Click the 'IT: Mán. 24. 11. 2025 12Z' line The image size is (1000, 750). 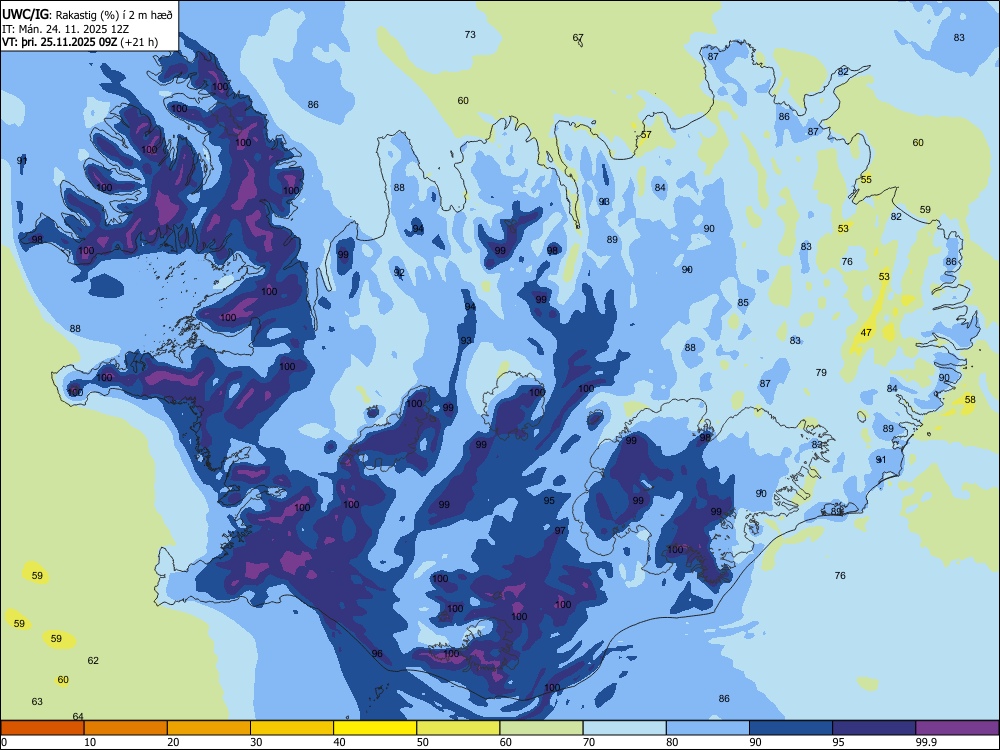pos(66,29)
